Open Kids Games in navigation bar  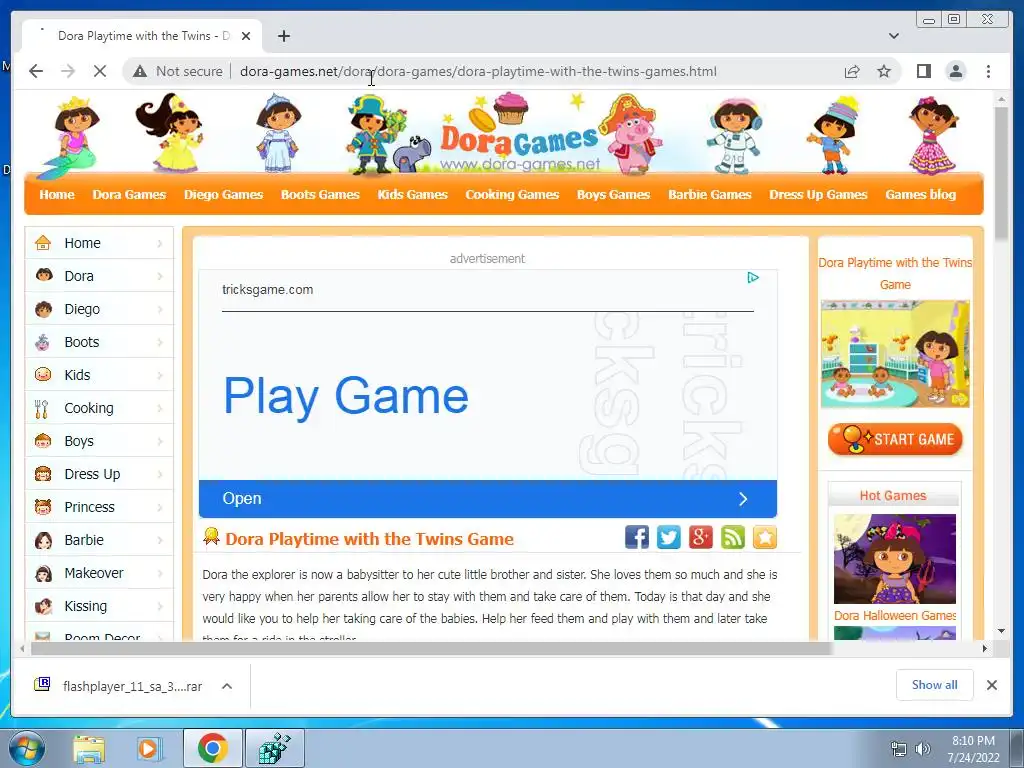412,195
